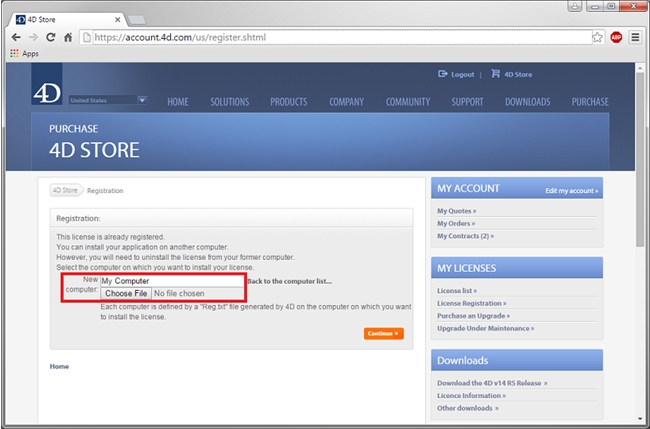This screenshot has height=429, width=650.
Task: Open the Logout link in header
Action: click(x=457, y=74)
